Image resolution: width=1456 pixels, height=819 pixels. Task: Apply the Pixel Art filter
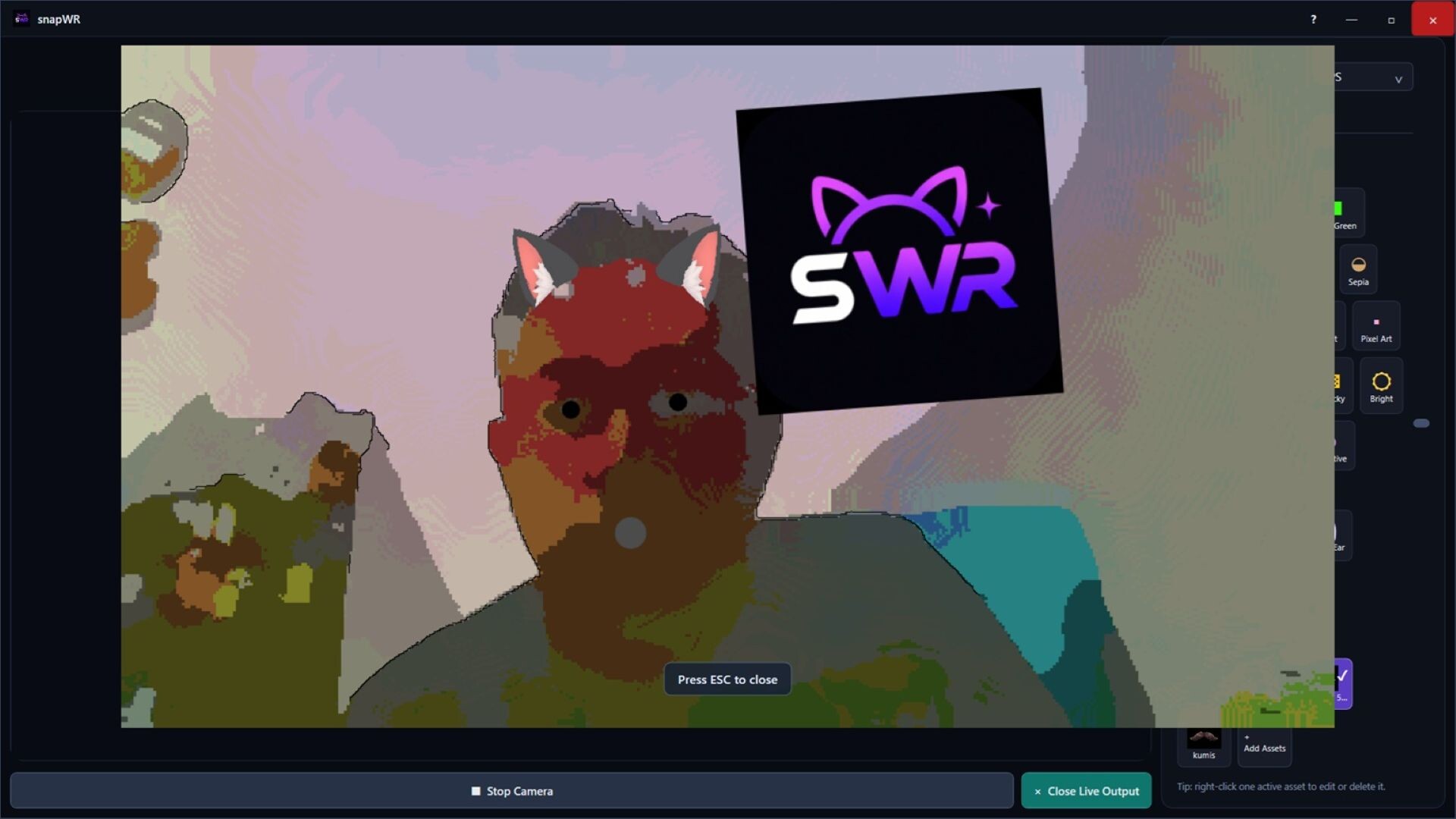[1376, 327]
